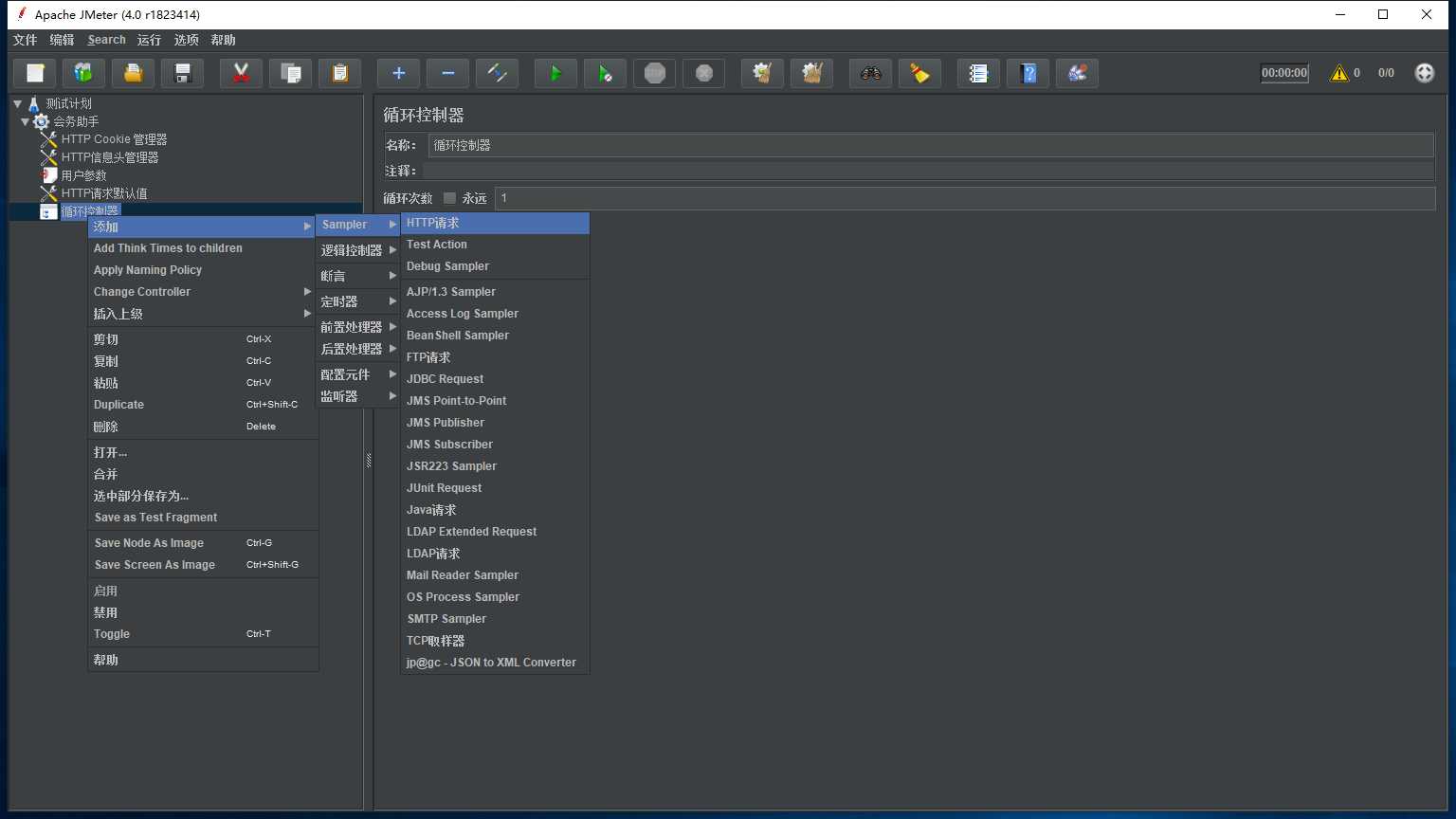Select TCP取样器 entry
This screenshot has height=819, width=1456.
(495, 641)
